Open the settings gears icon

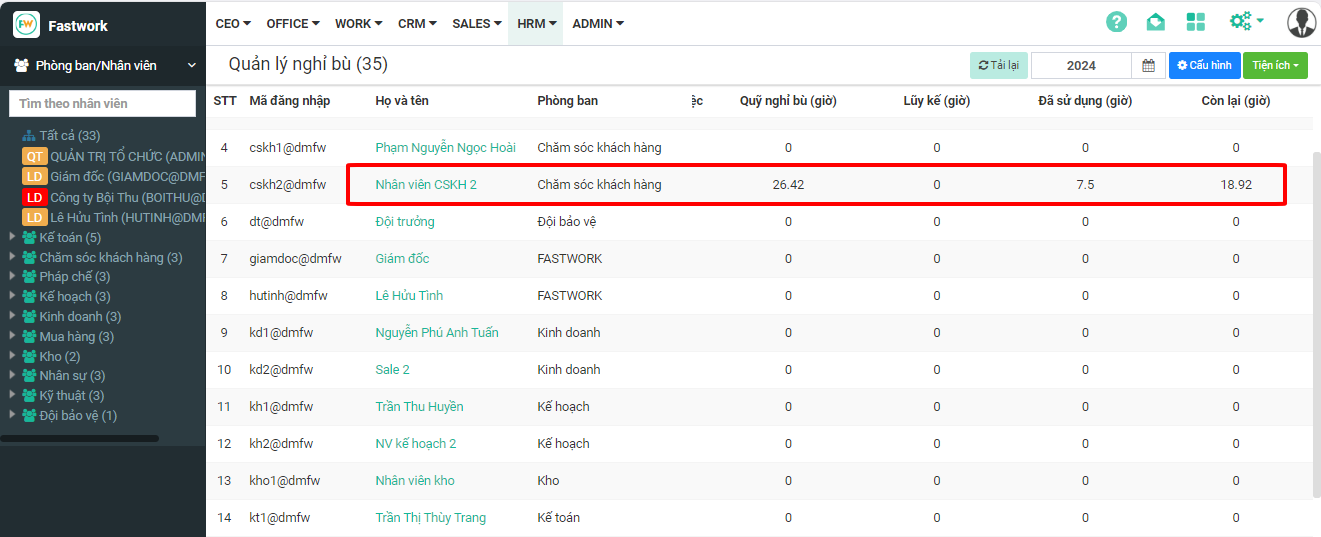pos(1245,22)
